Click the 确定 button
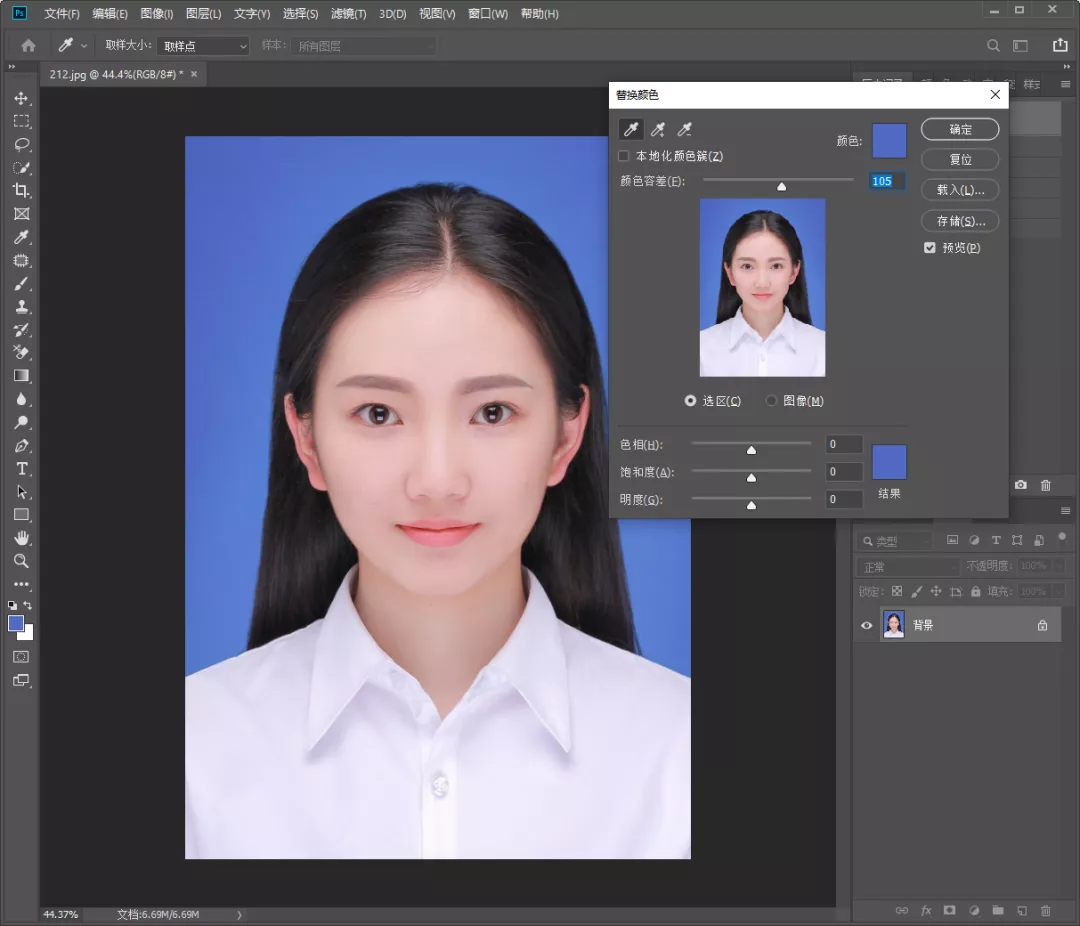This screenshot has width=1080, height=926. 960,129
